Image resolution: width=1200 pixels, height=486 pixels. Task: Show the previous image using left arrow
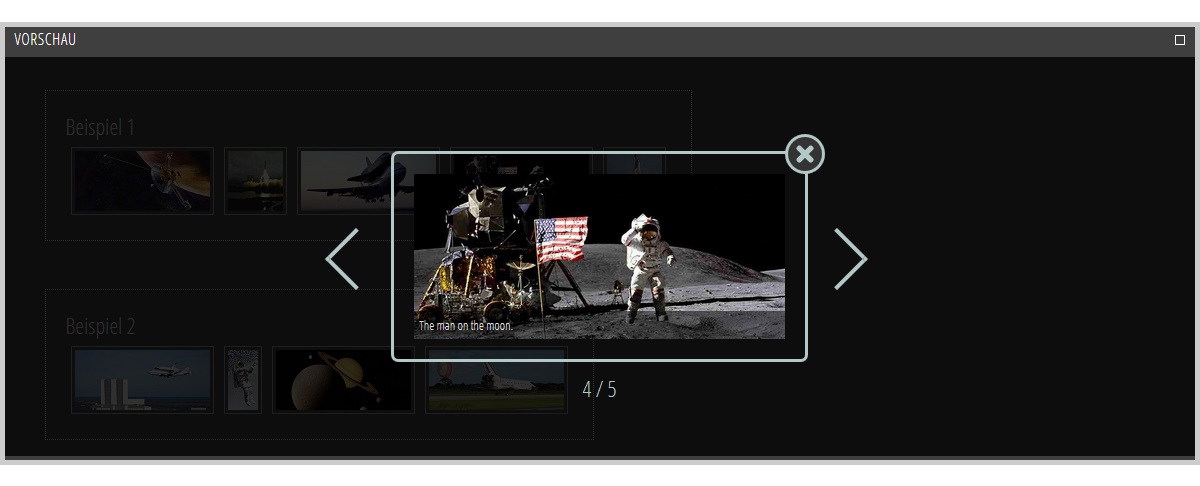(x=342, y=259)
